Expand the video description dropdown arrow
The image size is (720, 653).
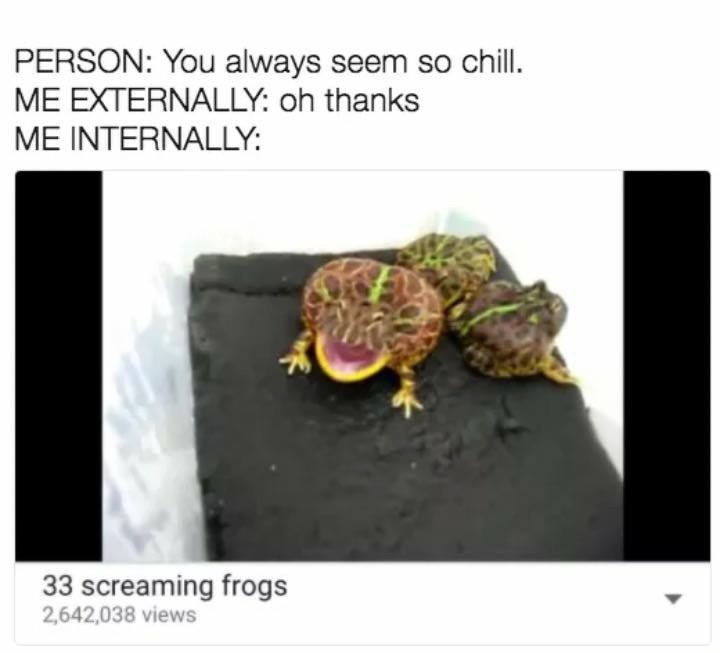(x=673, y=599)
